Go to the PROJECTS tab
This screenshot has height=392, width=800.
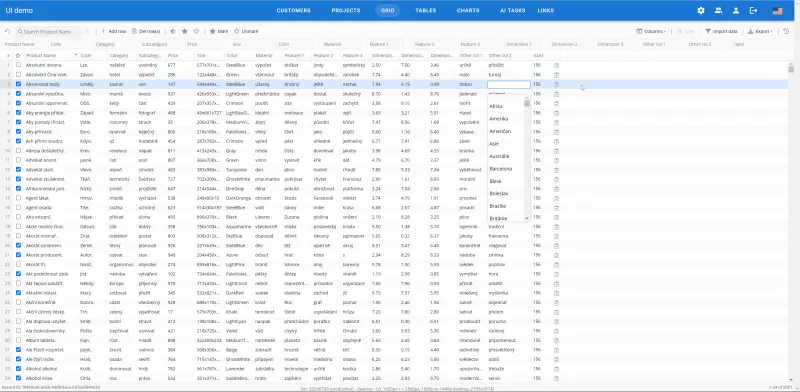(346, 10)
